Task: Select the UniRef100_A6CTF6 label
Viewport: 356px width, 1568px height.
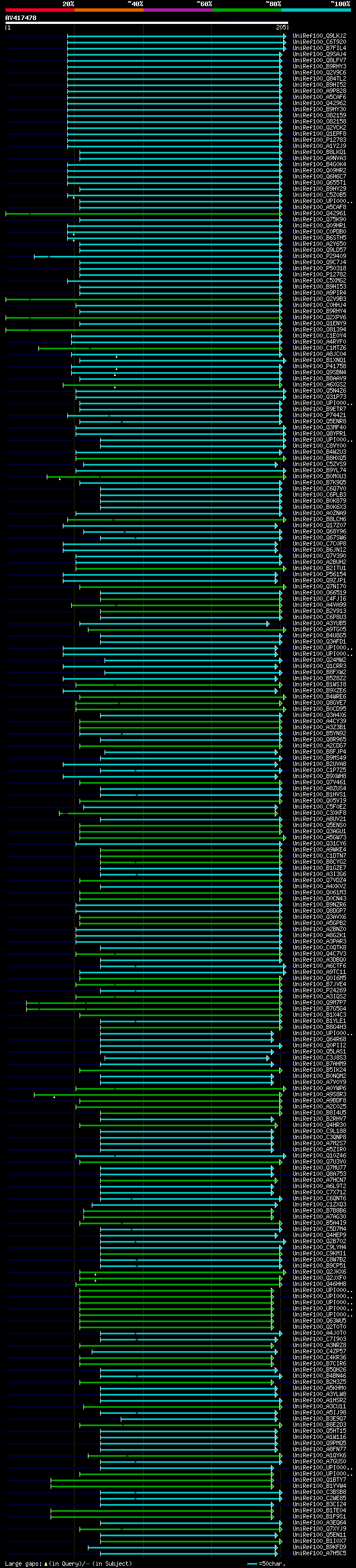Action: (319, 966)
